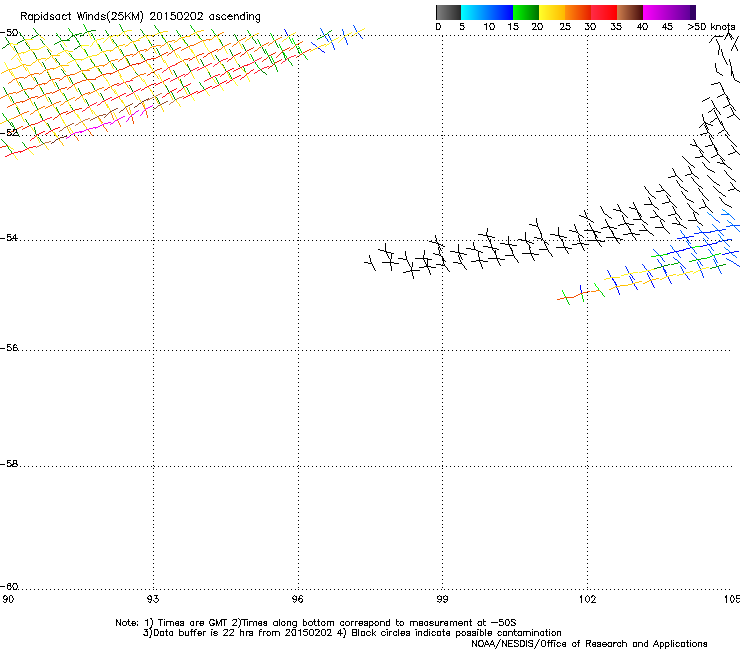Click the red 30-35 knots legend segment
Image resolution: width=740 pixels, height=650 pixels.
[604, 12]
